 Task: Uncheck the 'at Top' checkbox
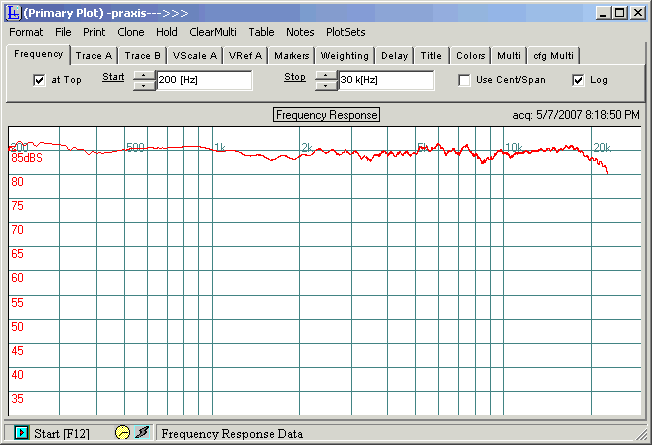point(40,80)
